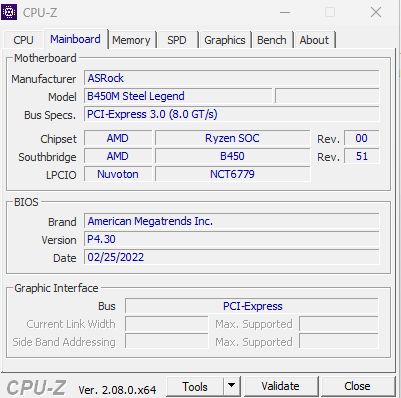Go to the Graphics tab

tap(225, 40)
